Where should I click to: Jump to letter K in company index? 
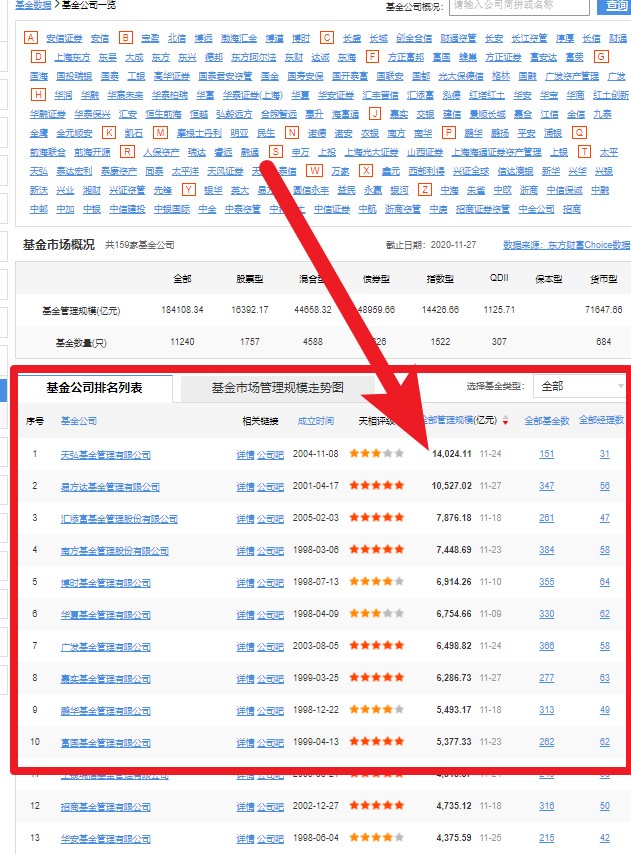109,132
